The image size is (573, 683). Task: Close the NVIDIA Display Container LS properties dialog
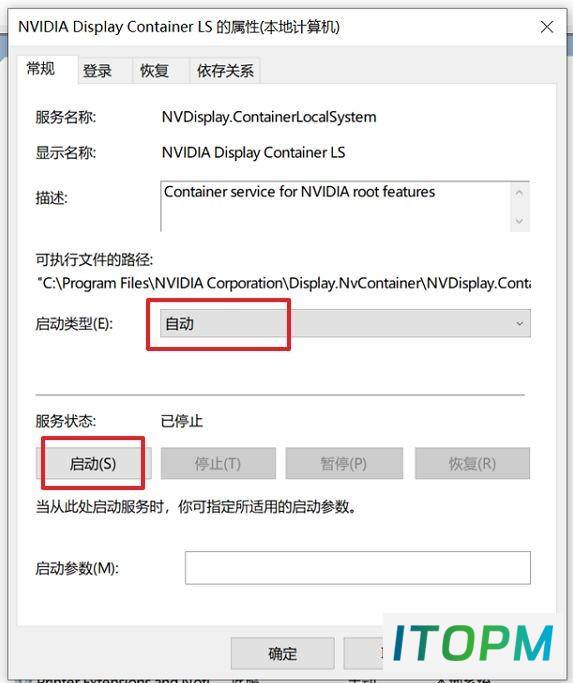pos(546,27)
